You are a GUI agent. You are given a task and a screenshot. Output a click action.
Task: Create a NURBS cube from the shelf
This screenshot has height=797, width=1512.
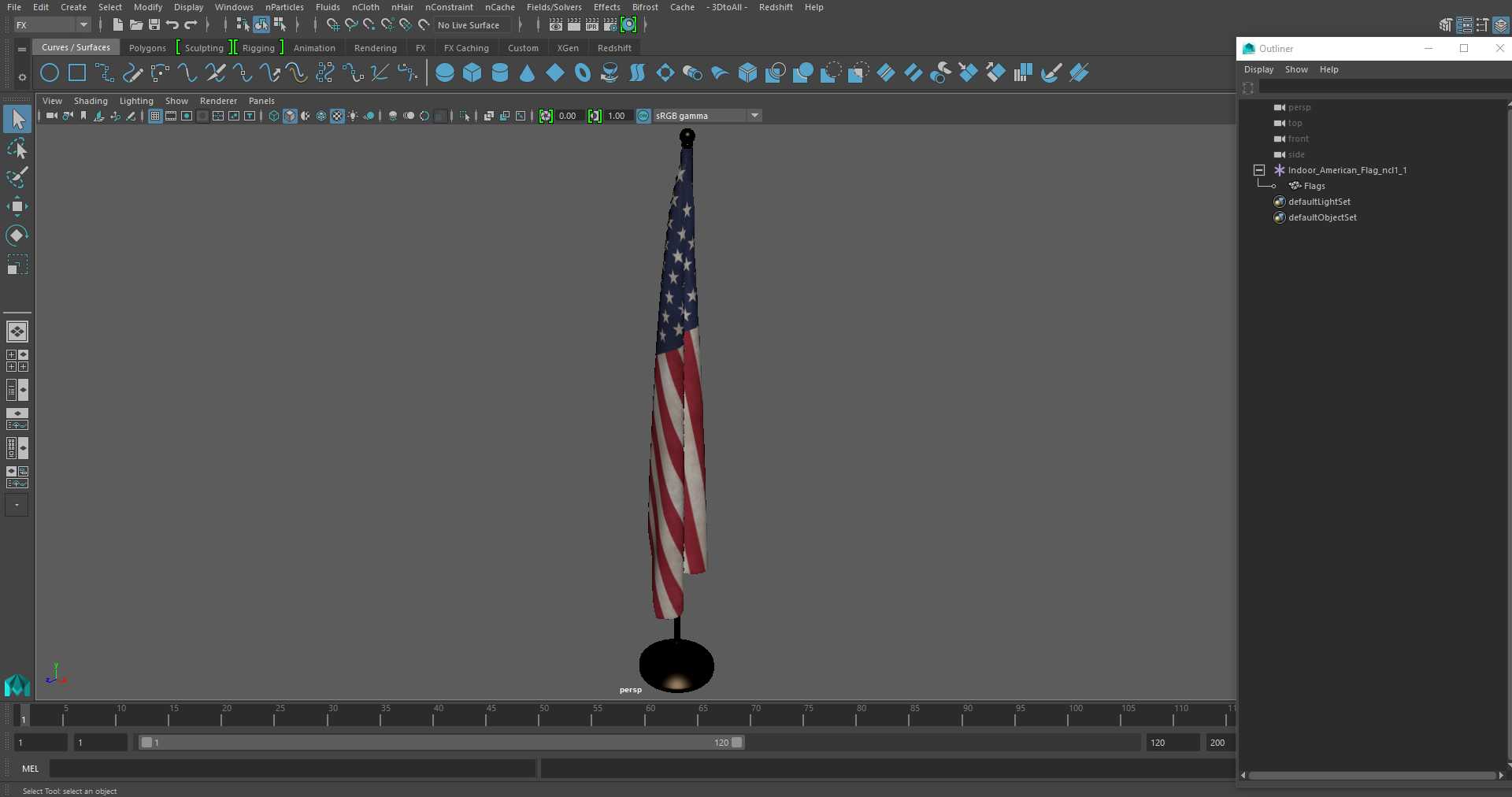pos(472,73)
